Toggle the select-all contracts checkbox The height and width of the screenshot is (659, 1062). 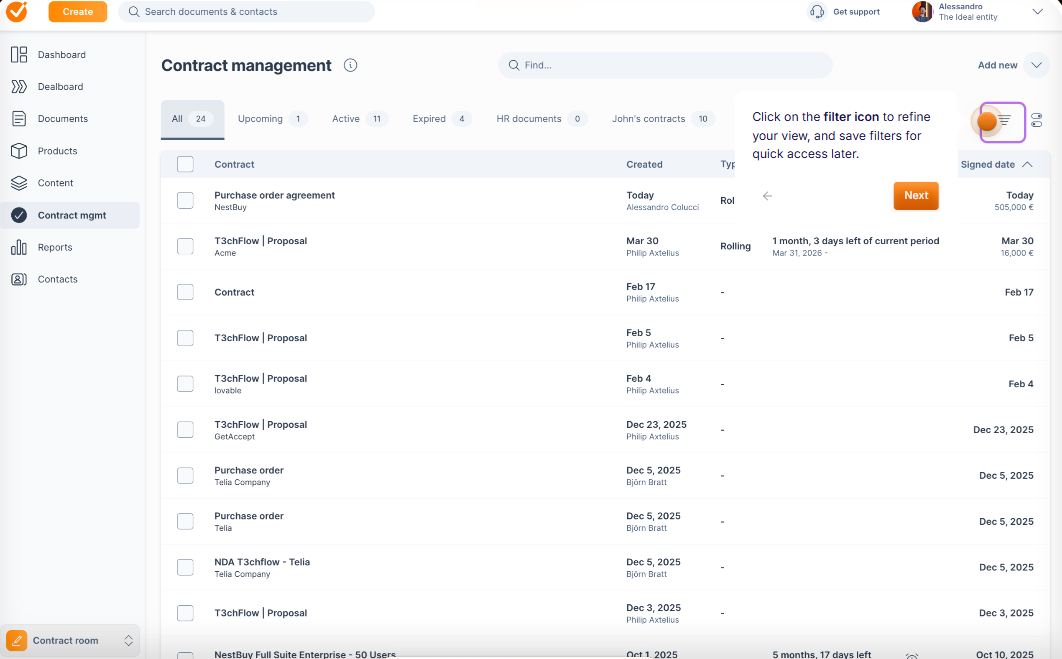185,164
